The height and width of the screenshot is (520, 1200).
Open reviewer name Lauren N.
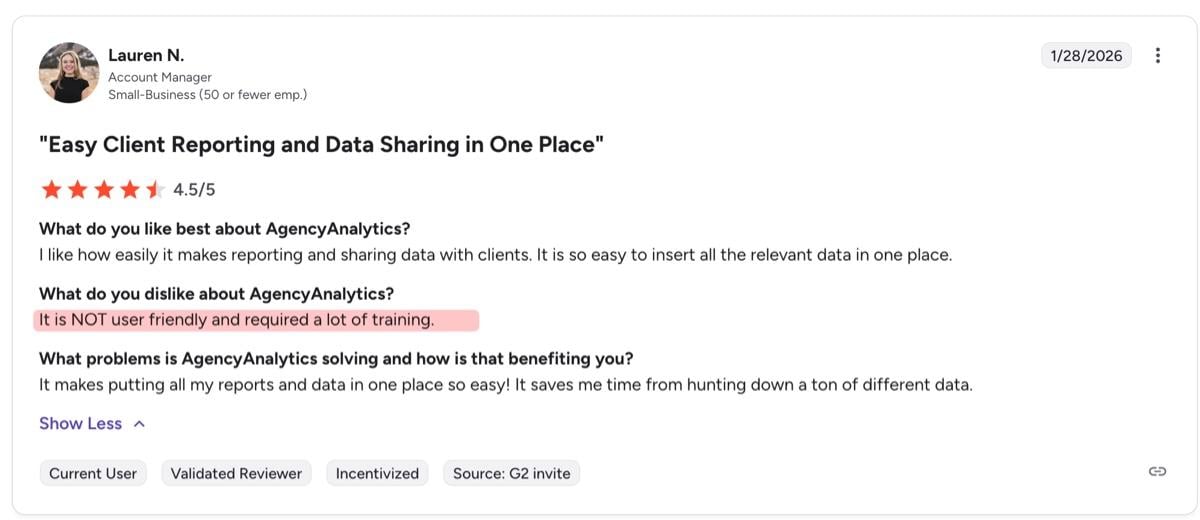coord(146,55)
